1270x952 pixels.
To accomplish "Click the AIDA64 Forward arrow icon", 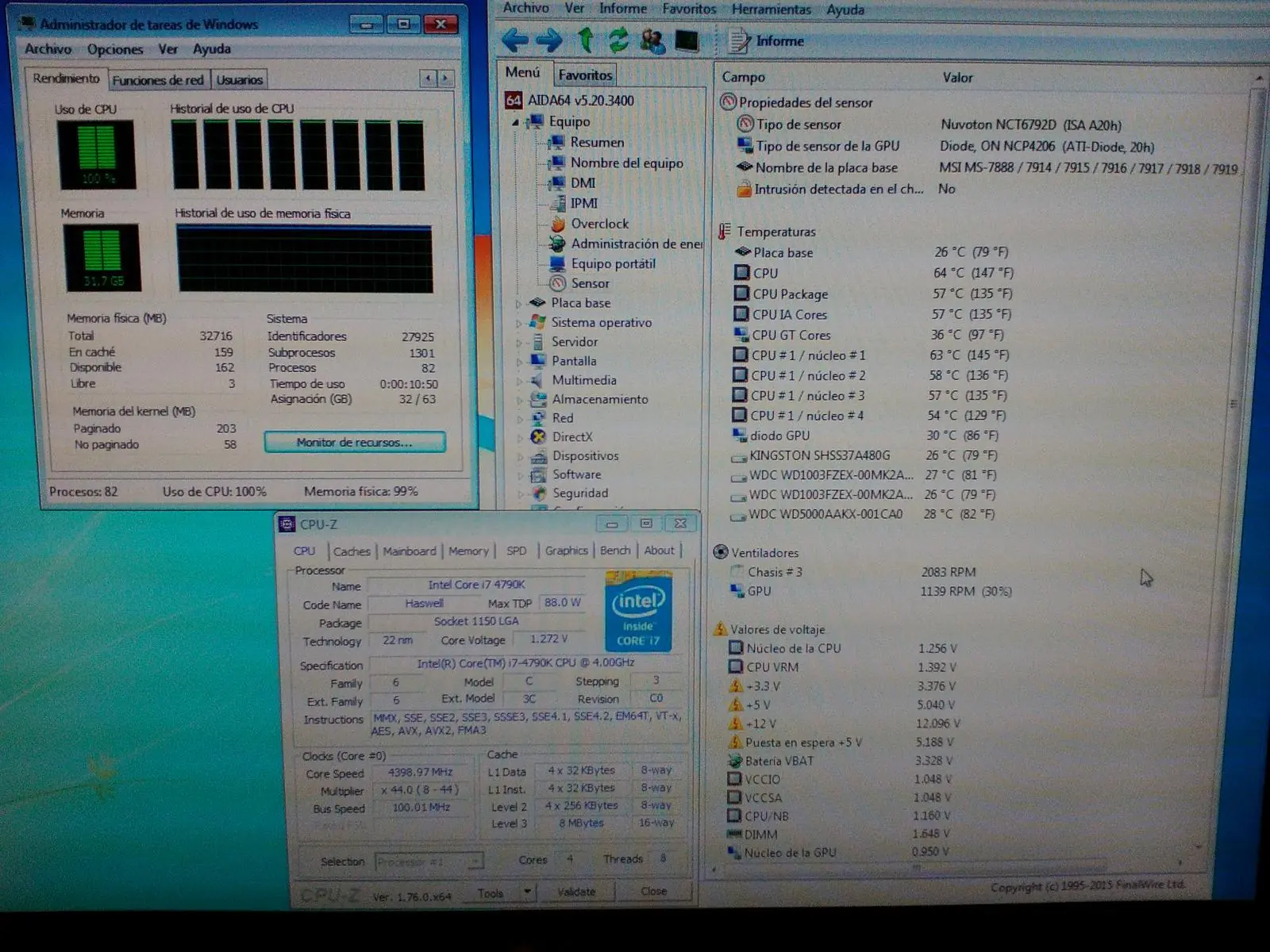I will click(549, 40).
